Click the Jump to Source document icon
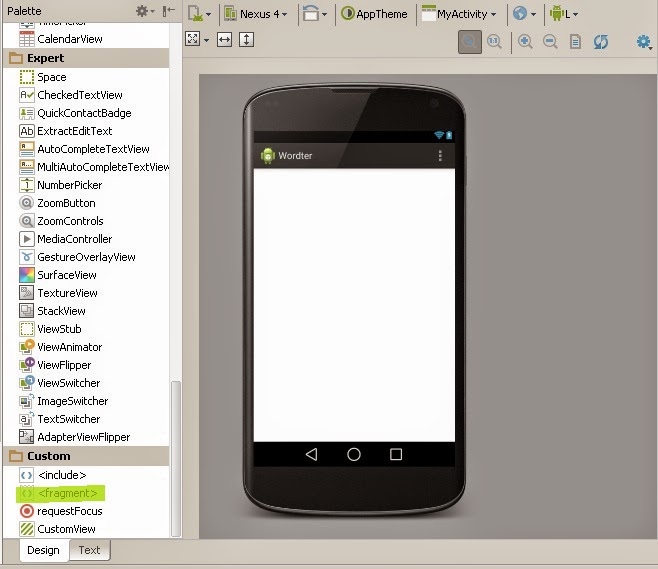 [x=575, y=42]
